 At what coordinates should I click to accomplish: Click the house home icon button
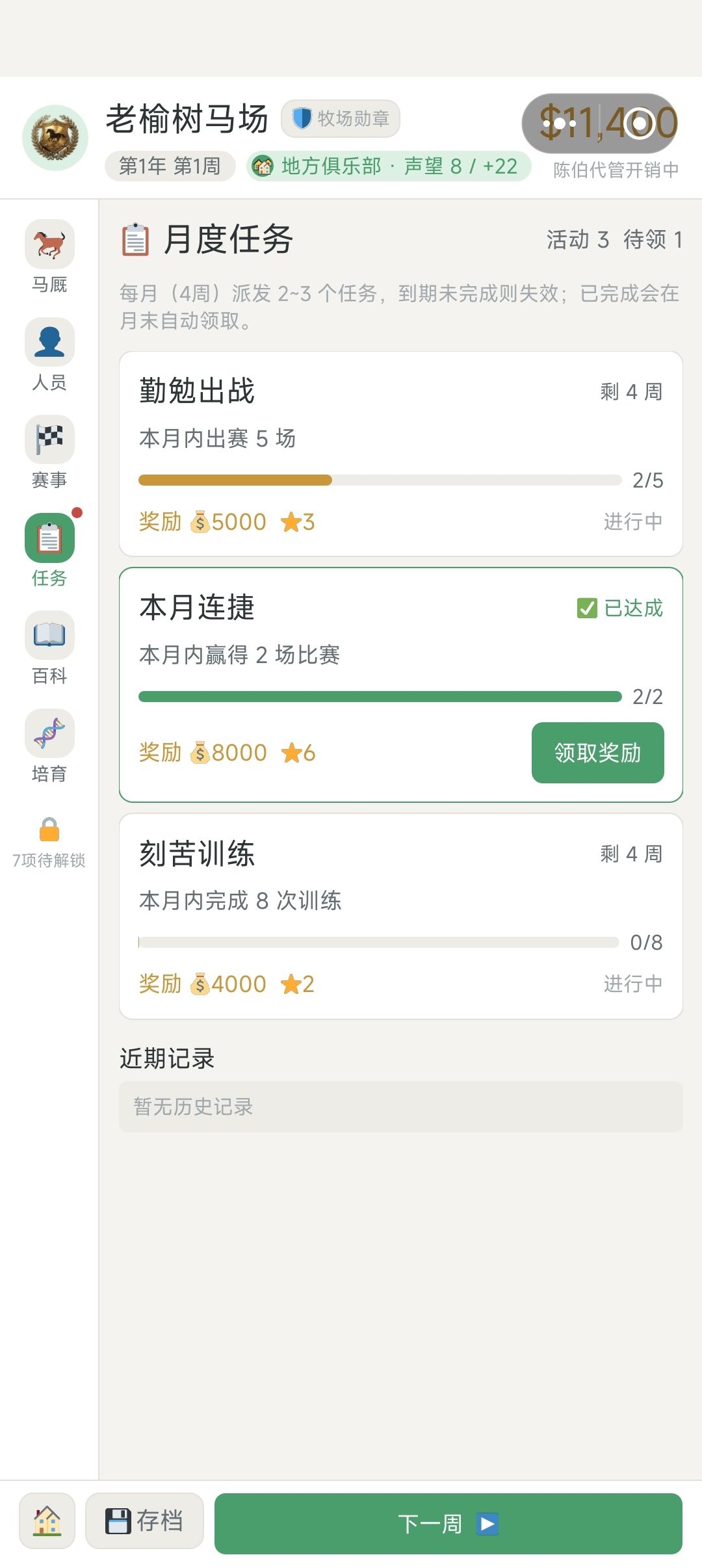[x=47, y=1521]
